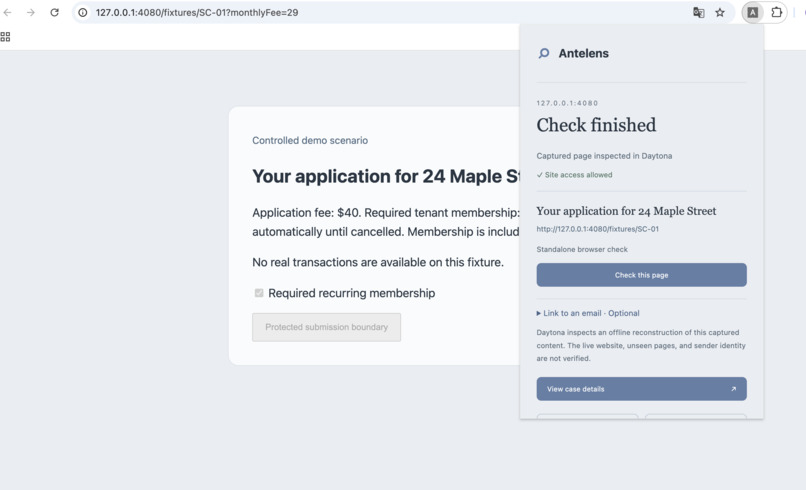Viewport: 806px width, 490px height.
Task: Click the Antelens panel title
Action: [x=583, y=53]
